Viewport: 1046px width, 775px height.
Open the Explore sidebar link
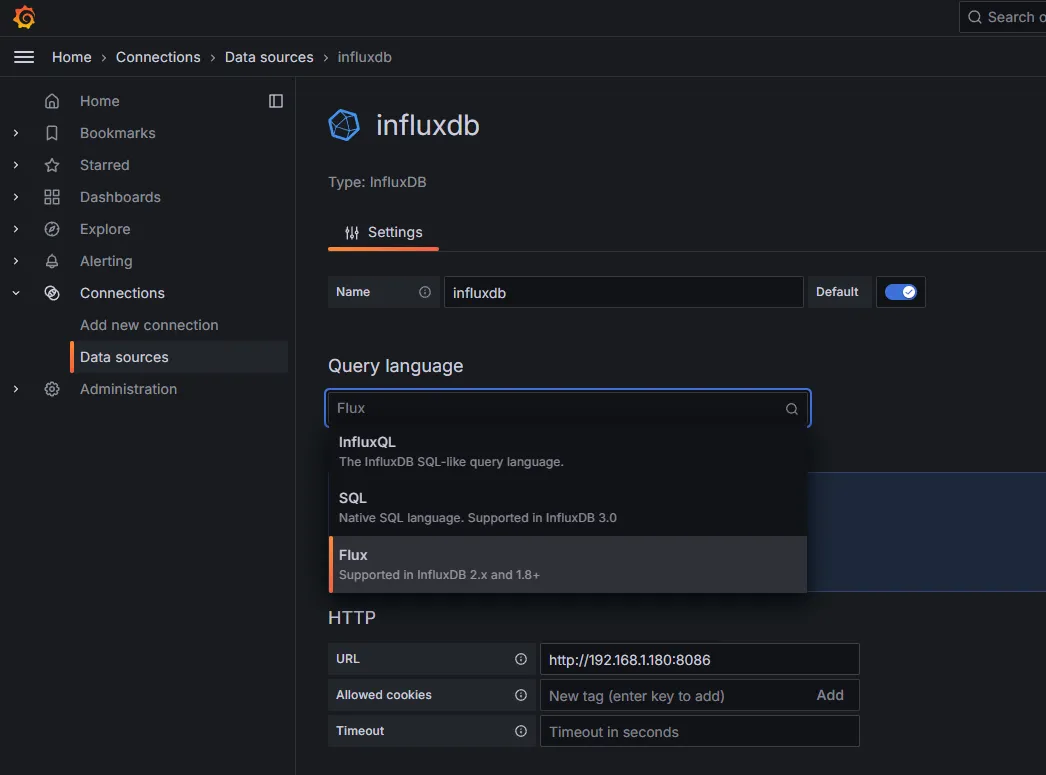pos(105,229)
